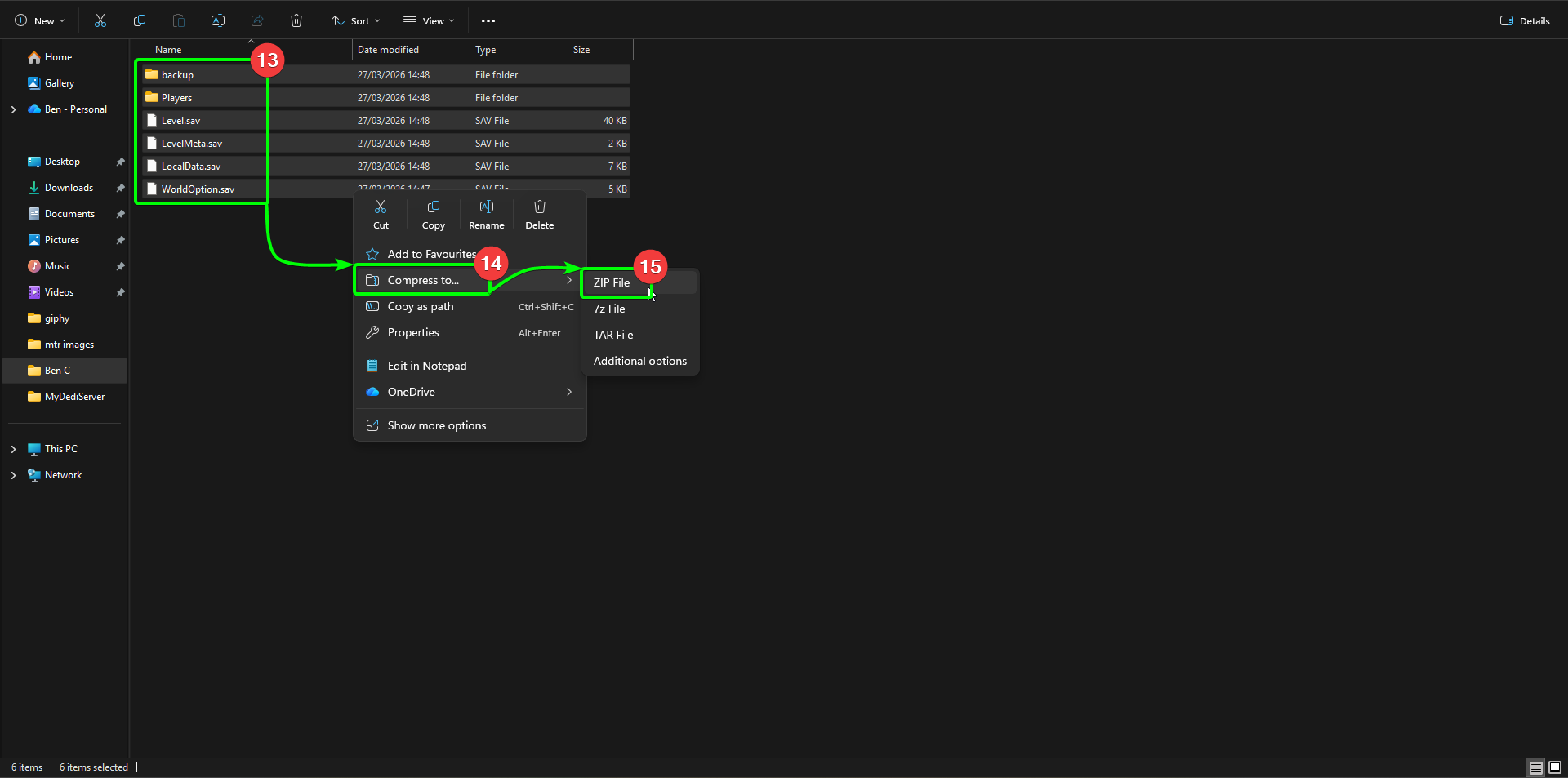Viewport: 1568px width, 778px height.
Task: Click the toolbar scissors cut icon
Action: (x=100, y=20)
